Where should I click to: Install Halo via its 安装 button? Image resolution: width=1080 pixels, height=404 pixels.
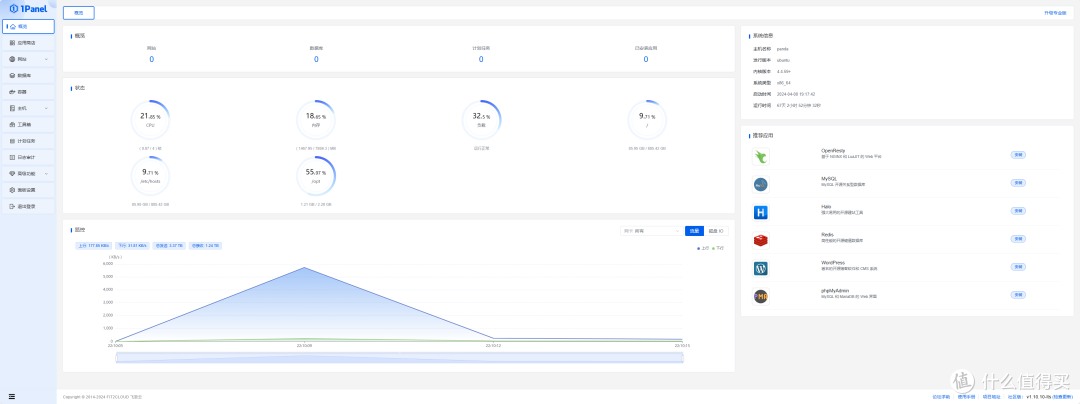pos(1018,211)
